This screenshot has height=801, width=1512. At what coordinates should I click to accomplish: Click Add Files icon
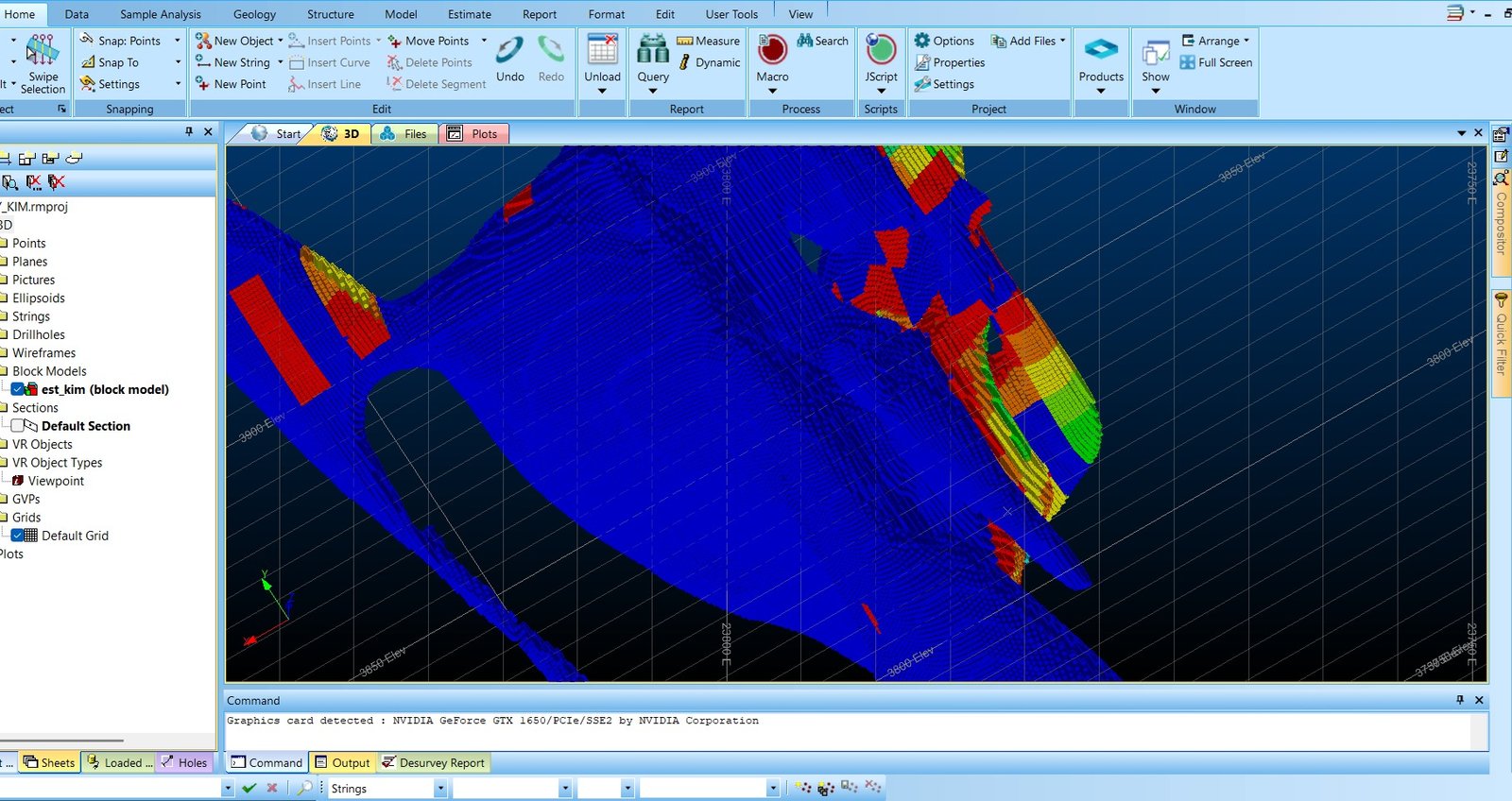click(998, 41)
